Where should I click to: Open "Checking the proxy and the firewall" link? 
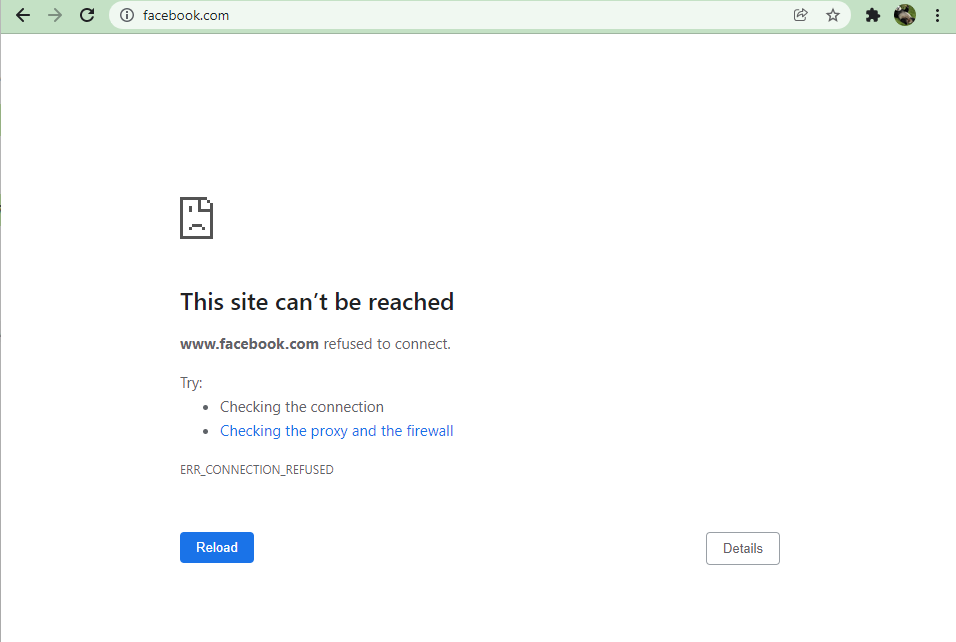pyautogui.click(x=337, y=431)
